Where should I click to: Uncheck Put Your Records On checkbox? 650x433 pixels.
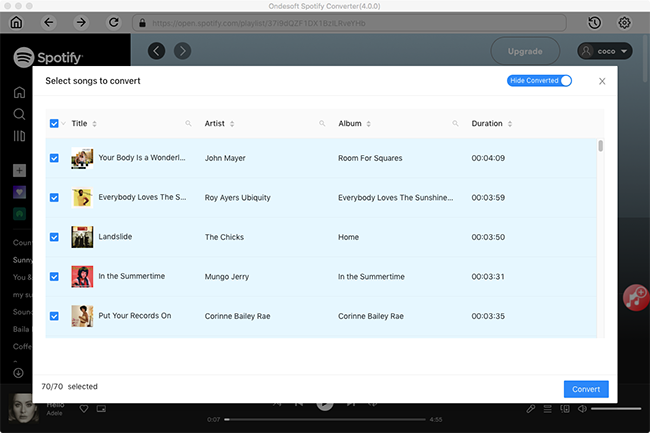(x=54, y=316)
